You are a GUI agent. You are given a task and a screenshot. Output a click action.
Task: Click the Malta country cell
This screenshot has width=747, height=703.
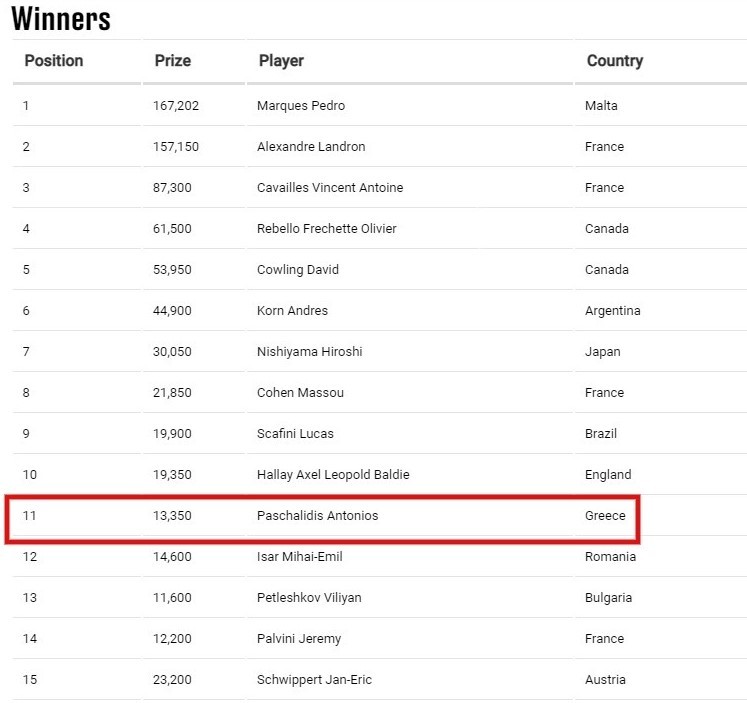click(x=601, y=106)
